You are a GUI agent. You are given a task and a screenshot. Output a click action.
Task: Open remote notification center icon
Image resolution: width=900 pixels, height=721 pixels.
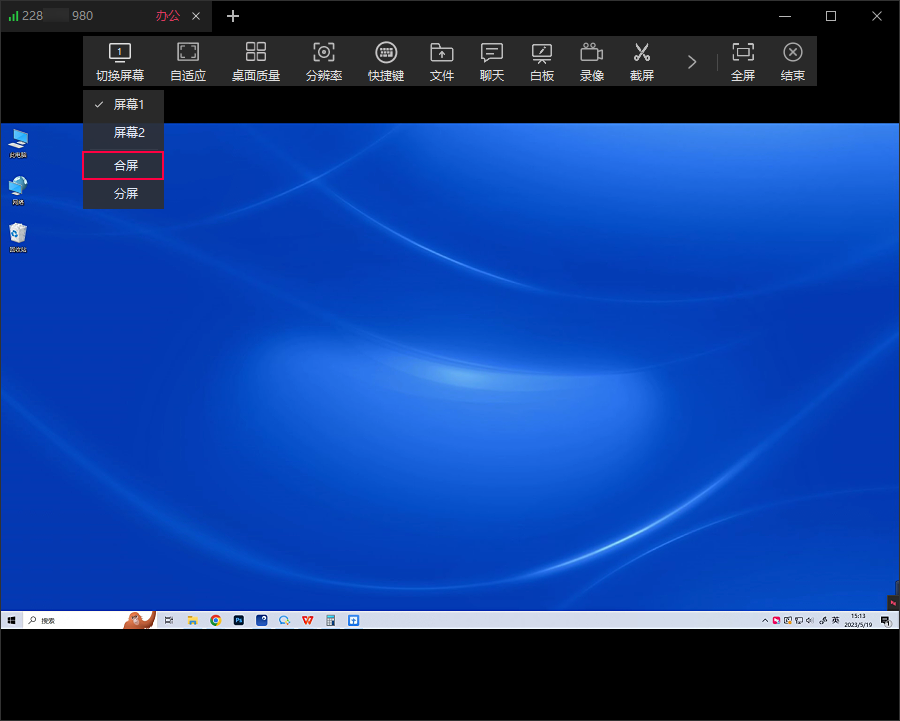click(x=886, y=621)
